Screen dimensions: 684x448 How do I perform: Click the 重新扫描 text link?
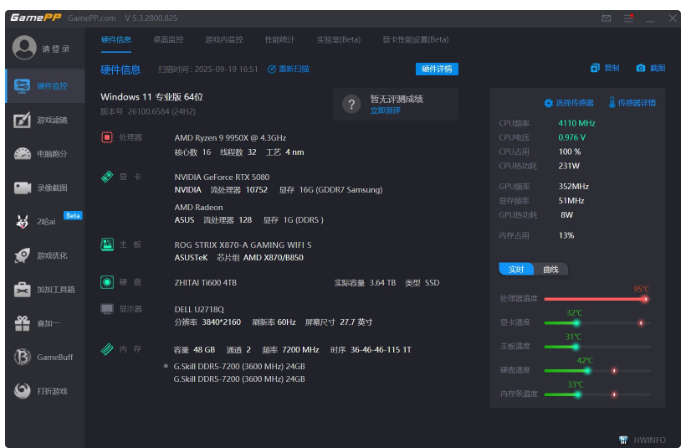pyautogui.click(x=294, y=69)
